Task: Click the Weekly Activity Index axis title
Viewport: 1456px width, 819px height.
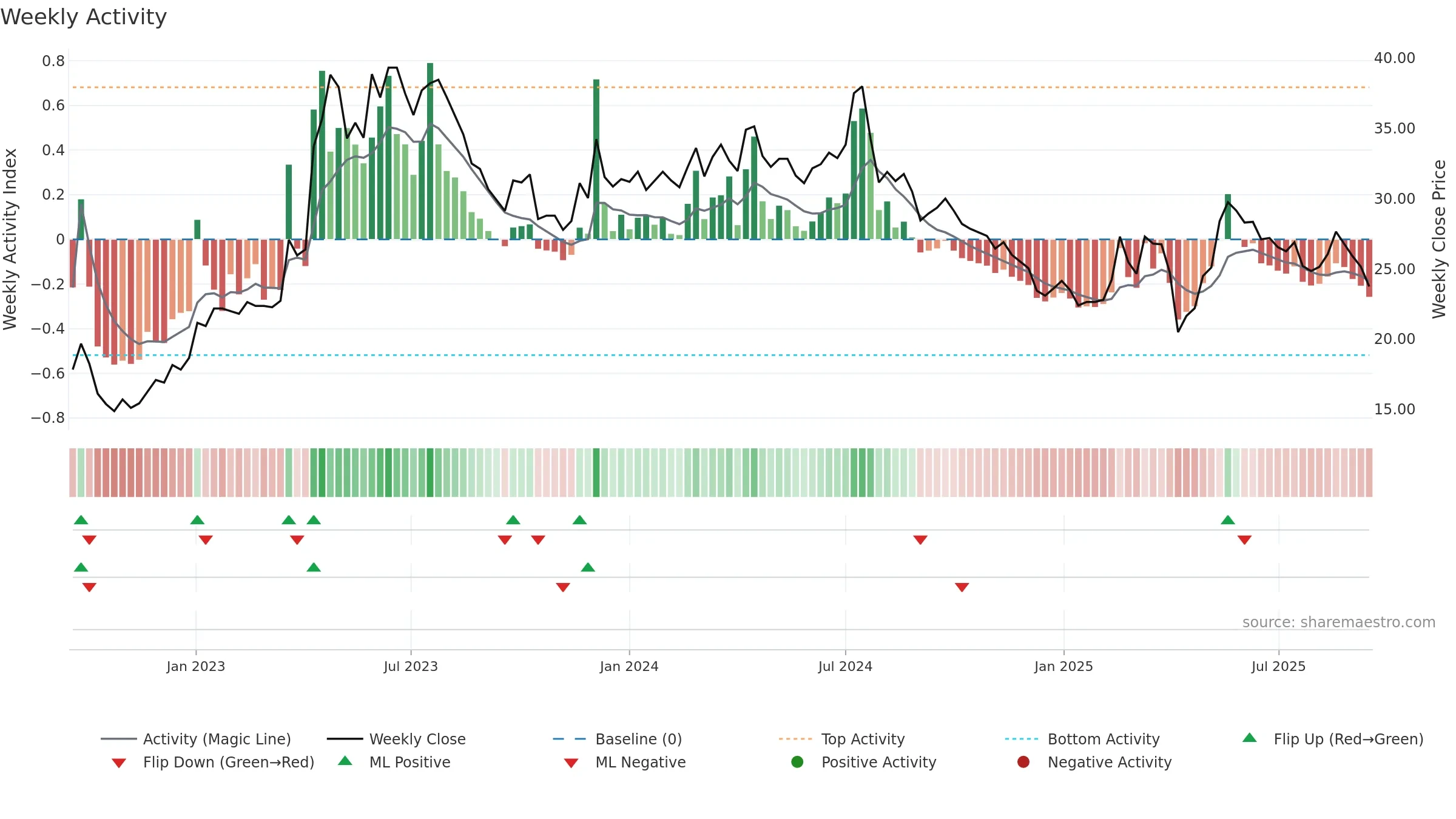Action: [10, 239]
